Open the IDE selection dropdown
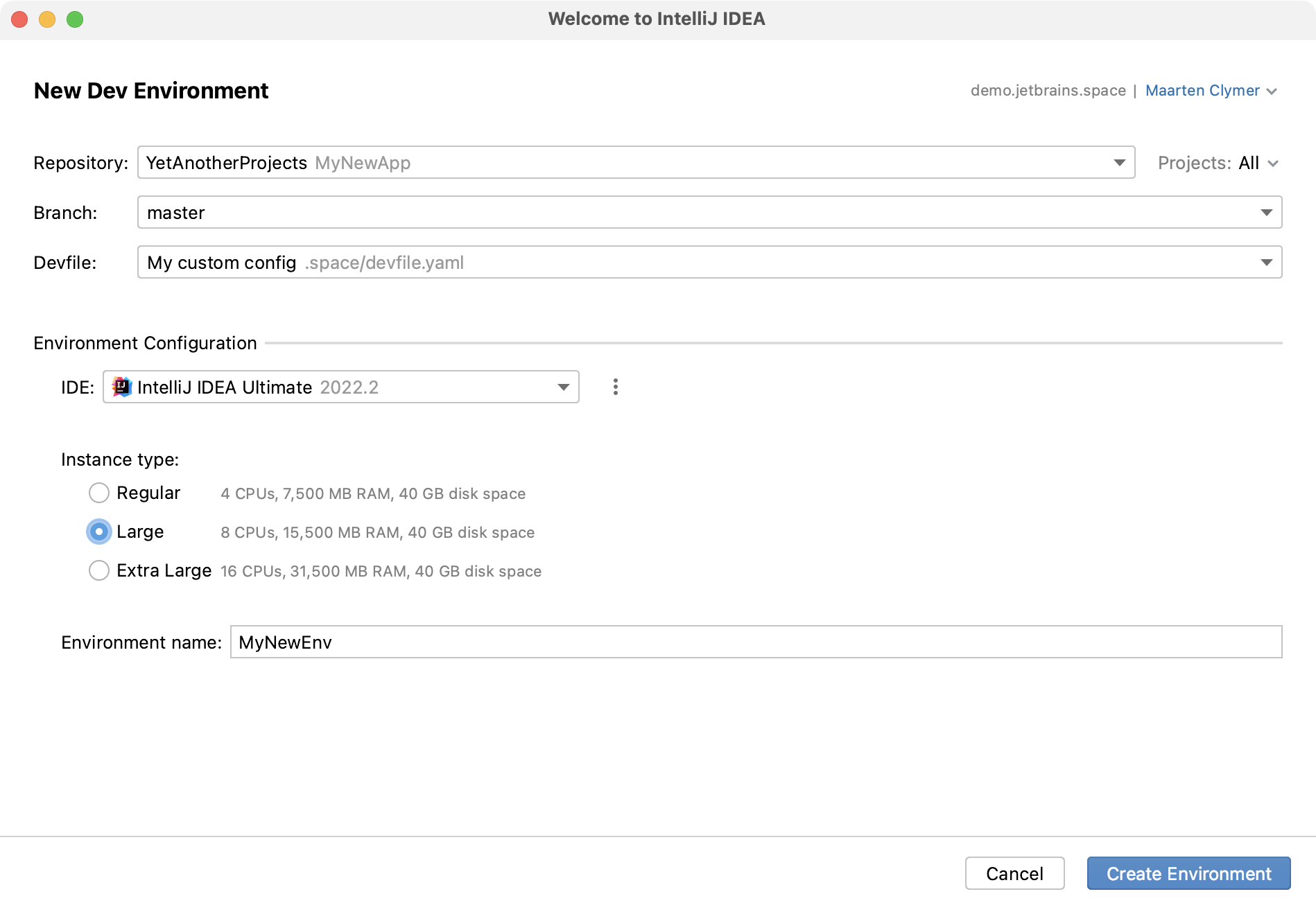Screen dimensions: 1316x912 [x=341, y=387]
